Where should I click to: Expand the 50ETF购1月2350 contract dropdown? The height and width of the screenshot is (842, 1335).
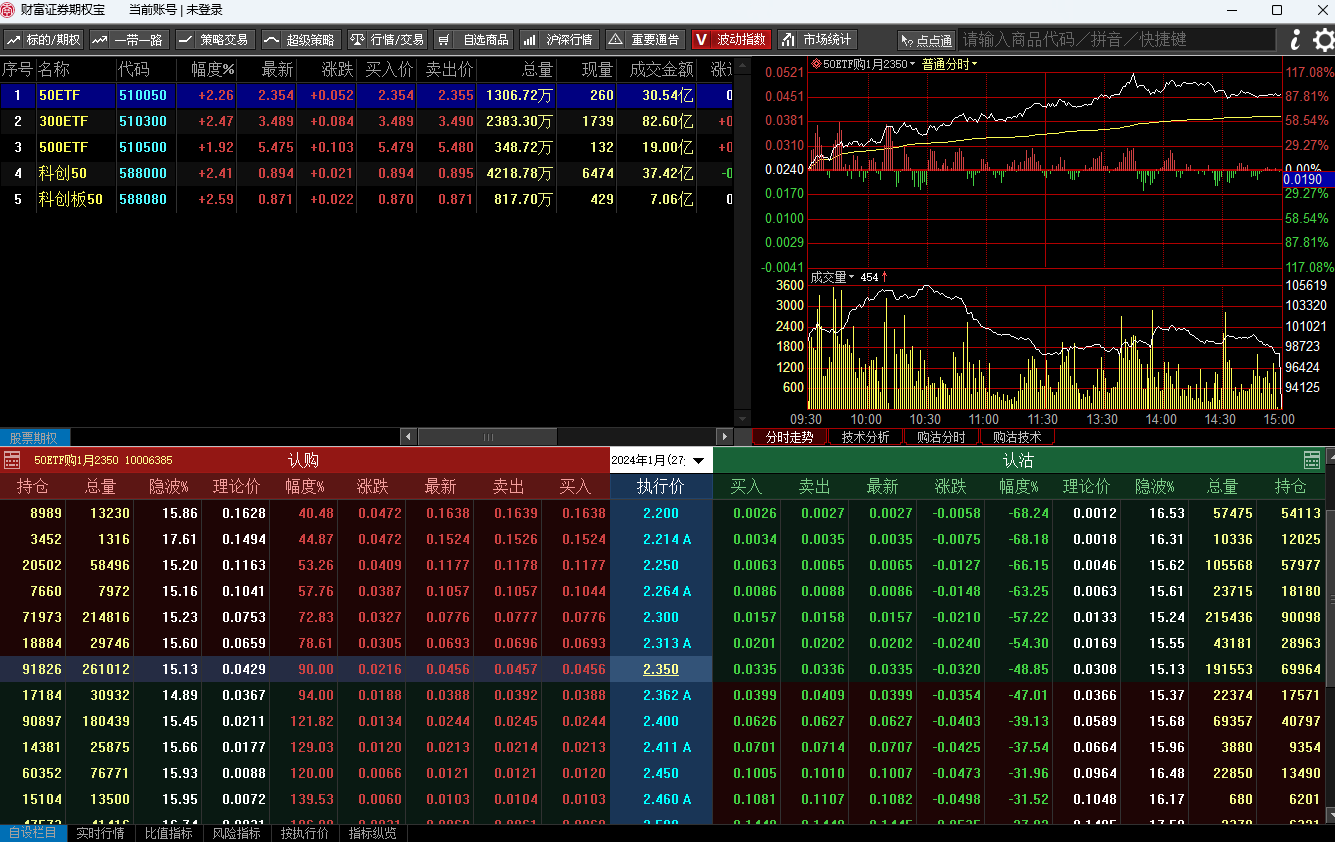(863, 64)
